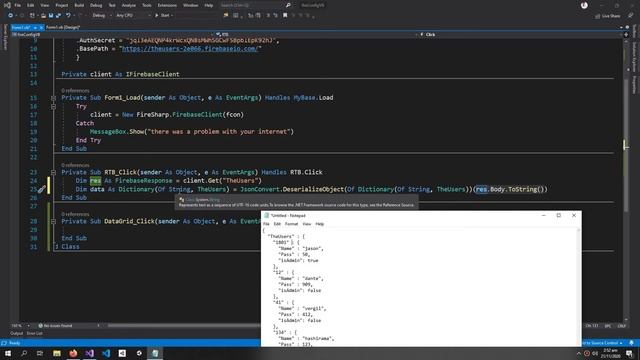Open the Error List panel tab

(35, 333)
